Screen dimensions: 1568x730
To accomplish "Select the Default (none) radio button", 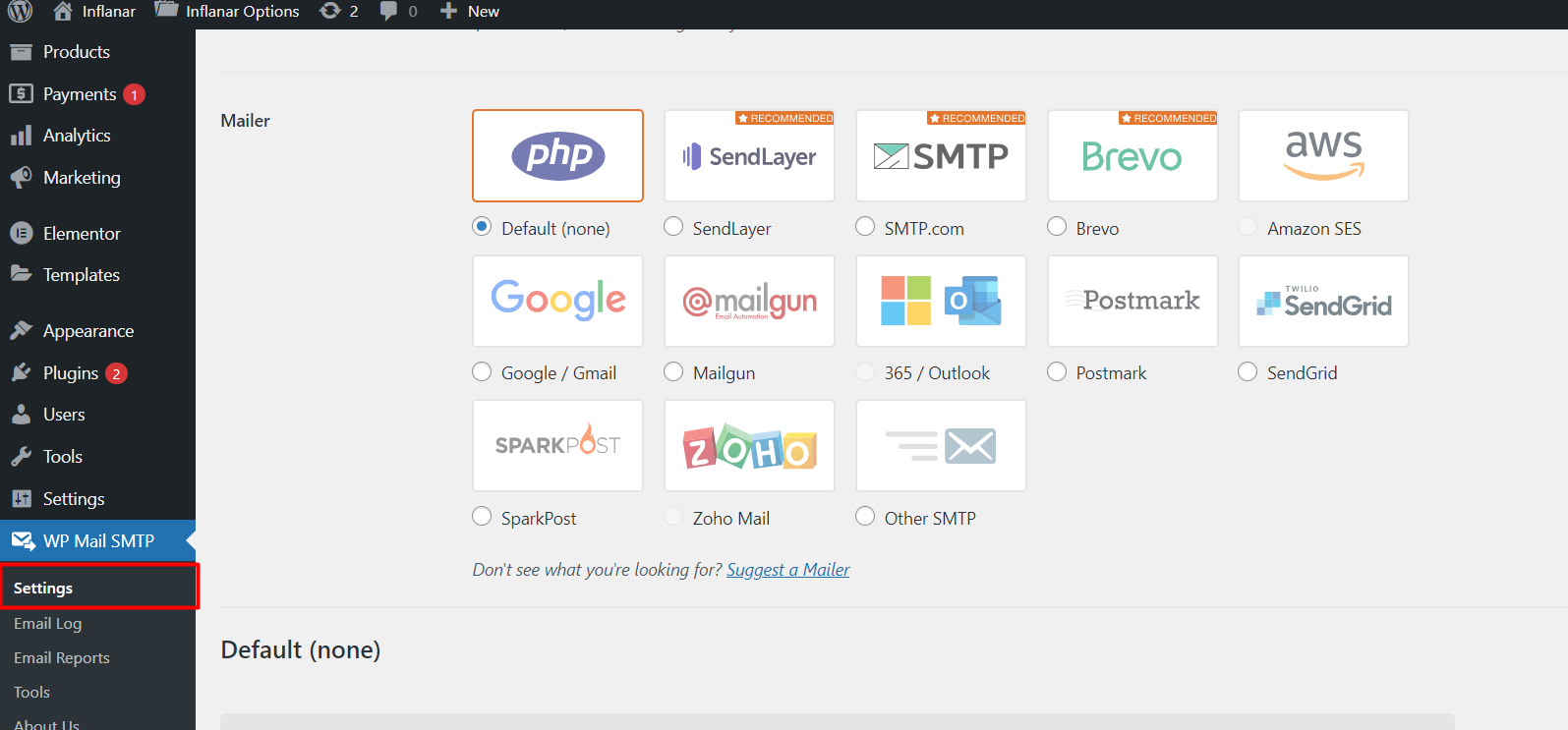I will click(482, 226).
